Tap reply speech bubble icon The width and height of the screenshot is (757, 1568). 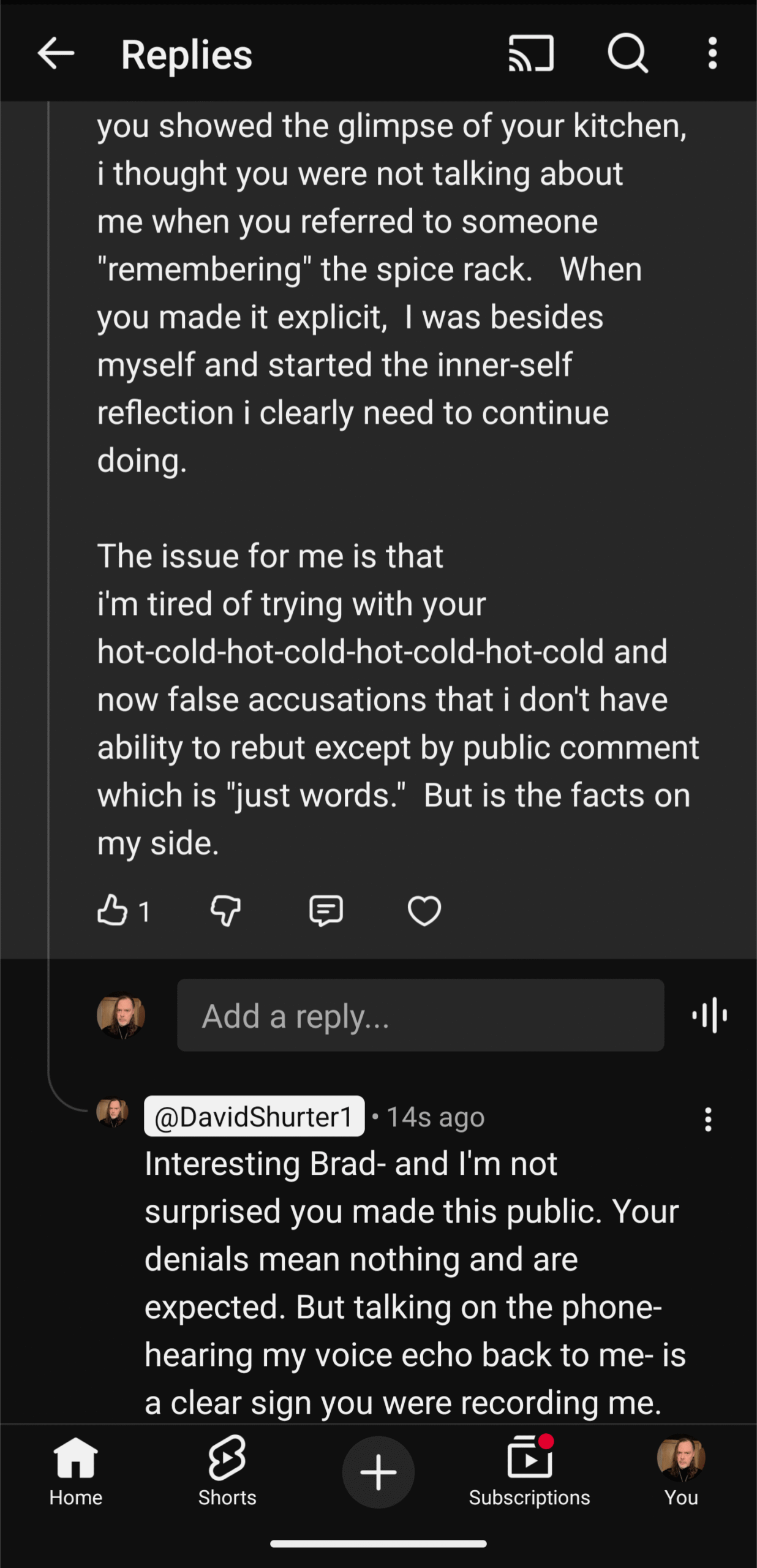(326, 910)
